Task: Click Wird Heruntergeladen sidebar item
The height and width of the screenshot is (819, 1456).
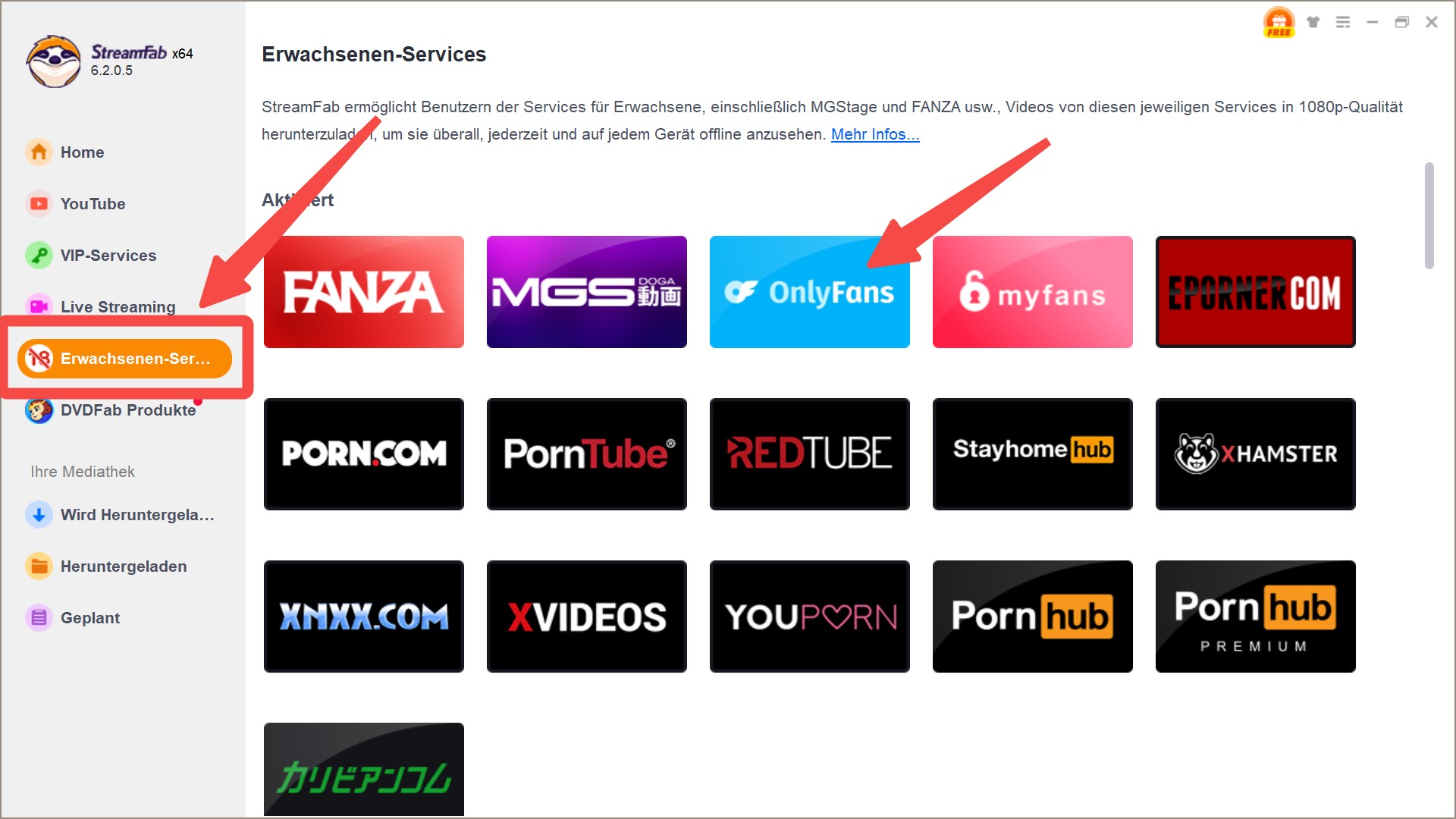Action: [125, 514]
